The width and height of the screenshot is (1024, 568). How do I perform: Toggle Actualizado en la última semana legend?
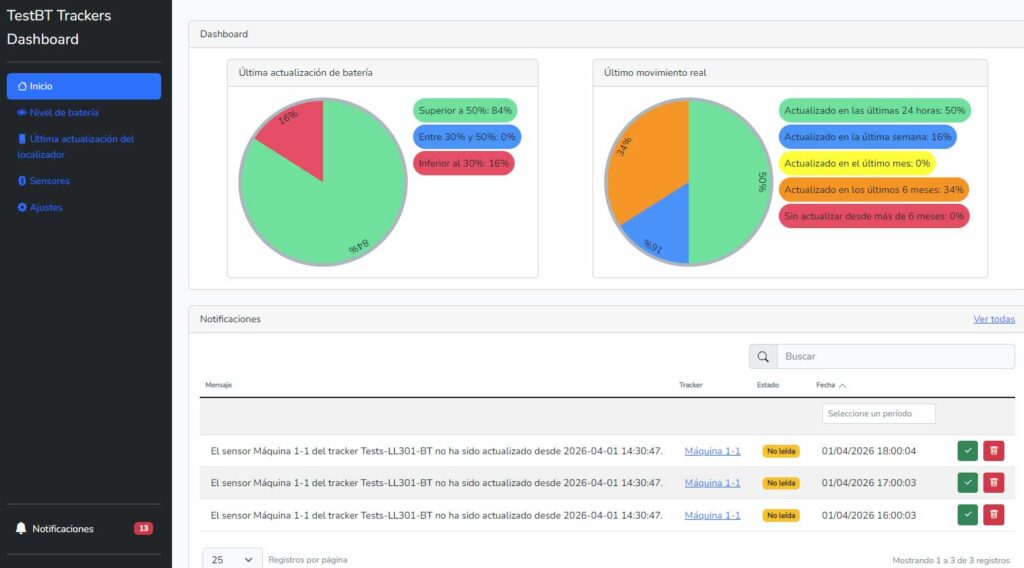tap(867, 137)
